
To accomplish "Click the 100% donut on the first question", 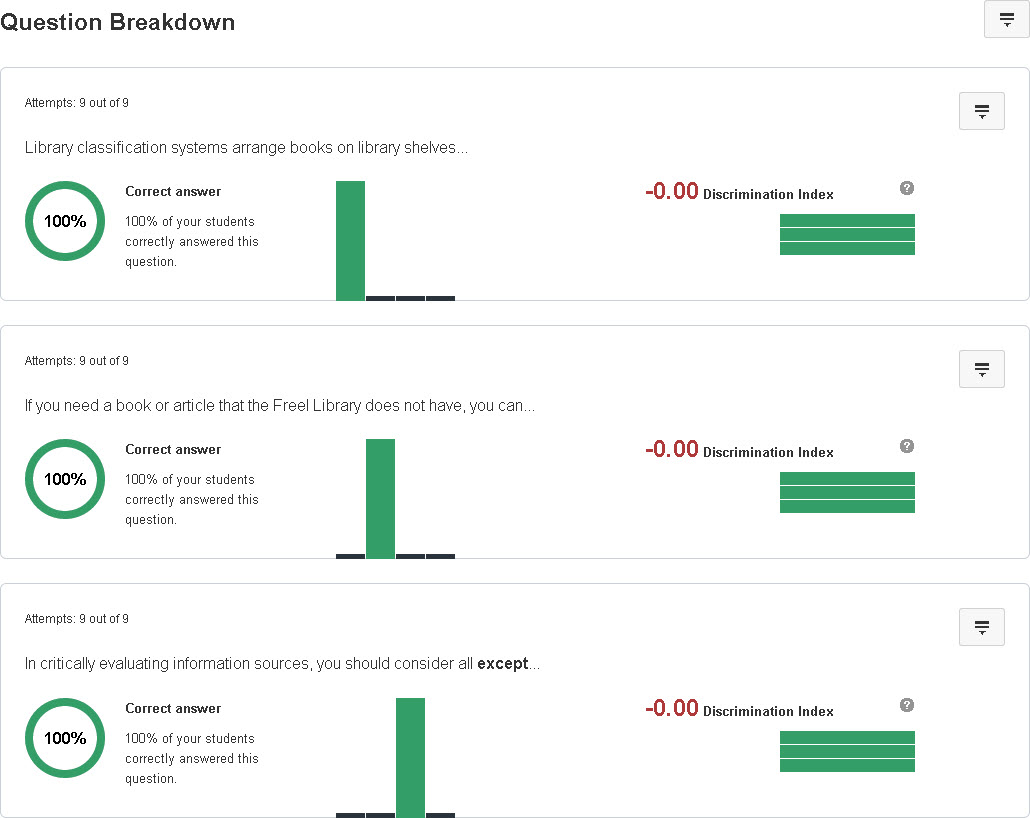I will [x=64, y=221].
